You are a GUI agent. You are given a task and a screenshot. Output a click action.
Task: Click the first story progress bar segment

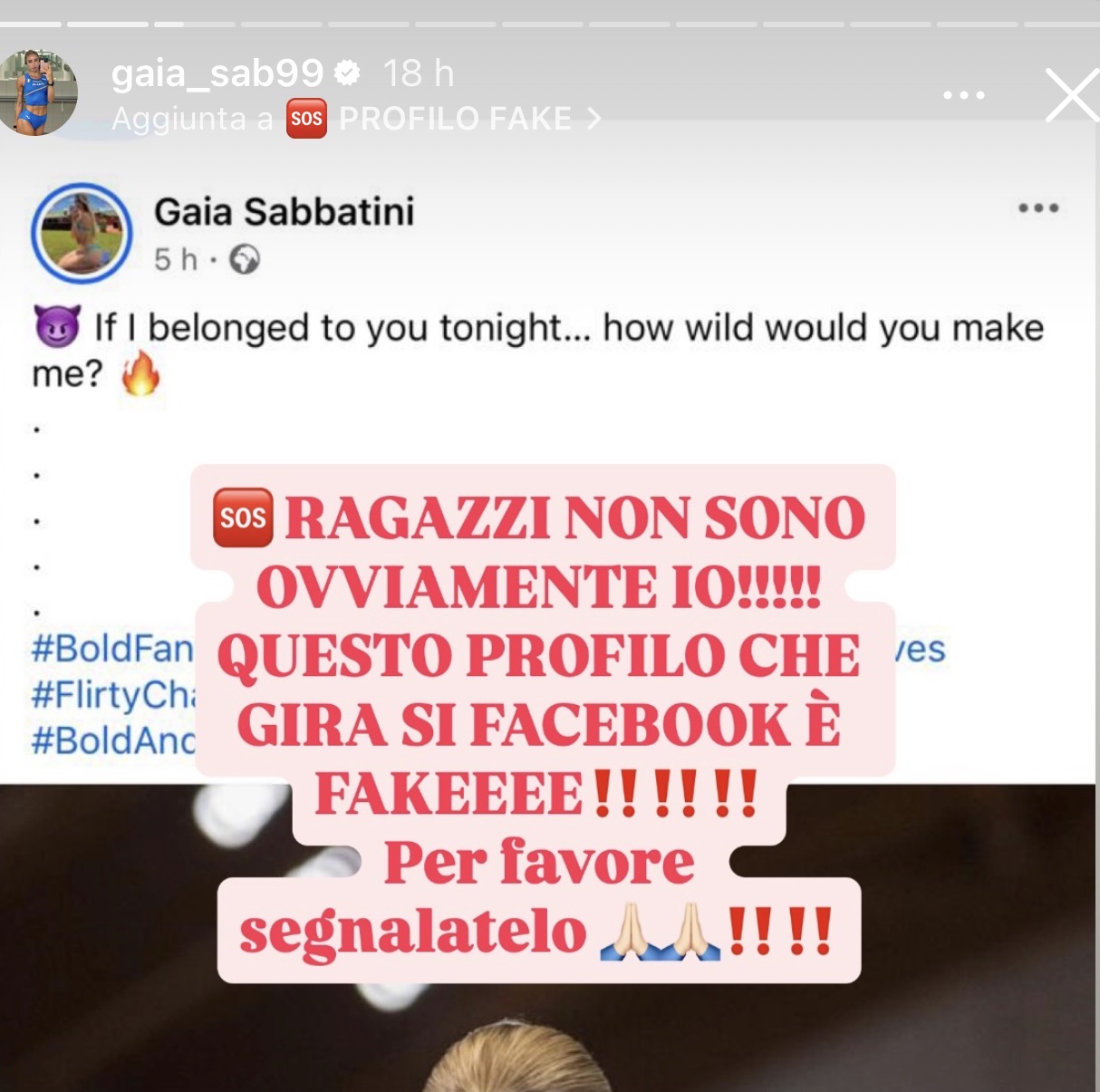(31, 24)
